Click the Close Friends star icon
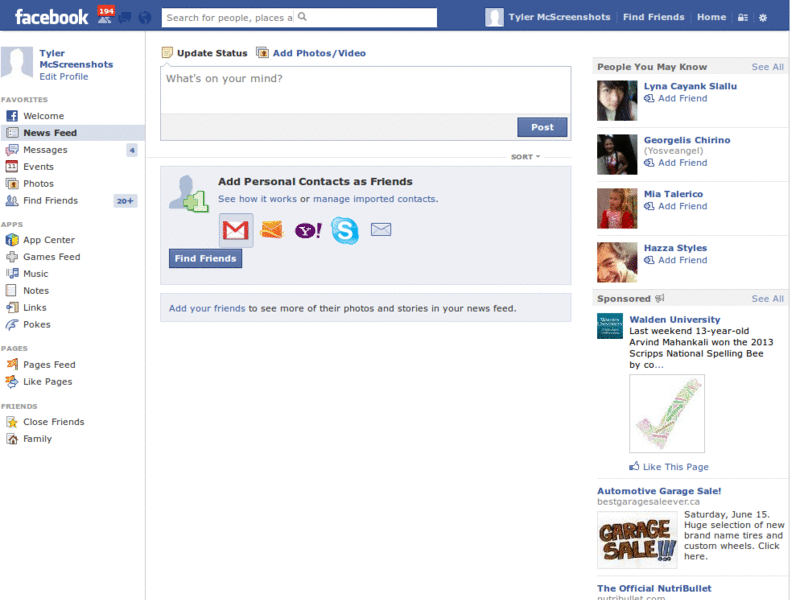 (x=12, y=422)
